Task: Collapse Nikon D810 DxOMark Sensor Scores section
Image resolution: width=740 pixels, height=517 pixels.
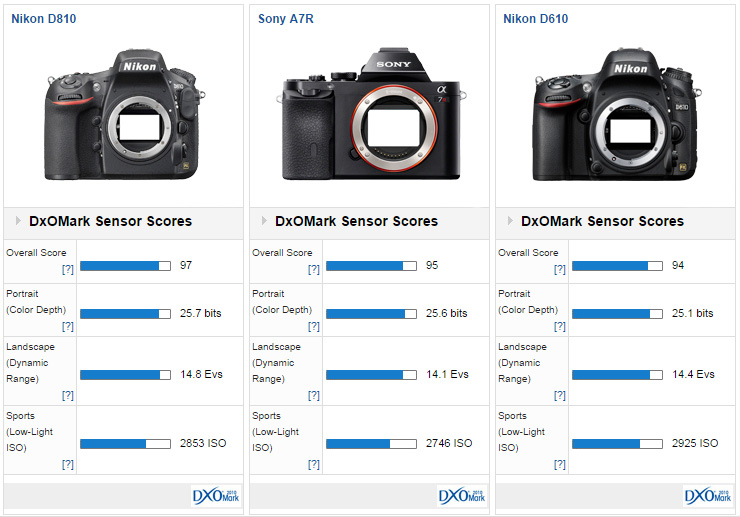Action: [x=18, y=220]
